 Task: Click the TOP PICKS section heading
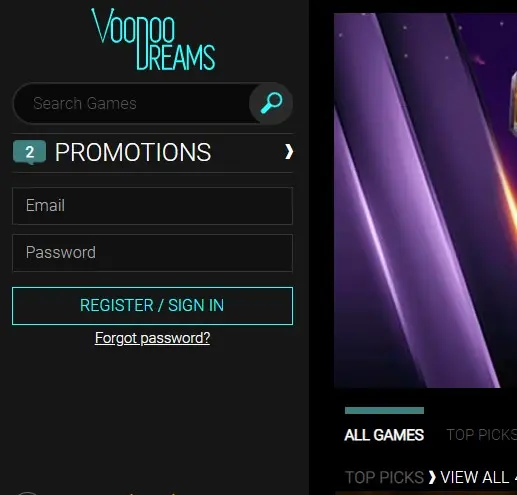click(x=384, y=477)
